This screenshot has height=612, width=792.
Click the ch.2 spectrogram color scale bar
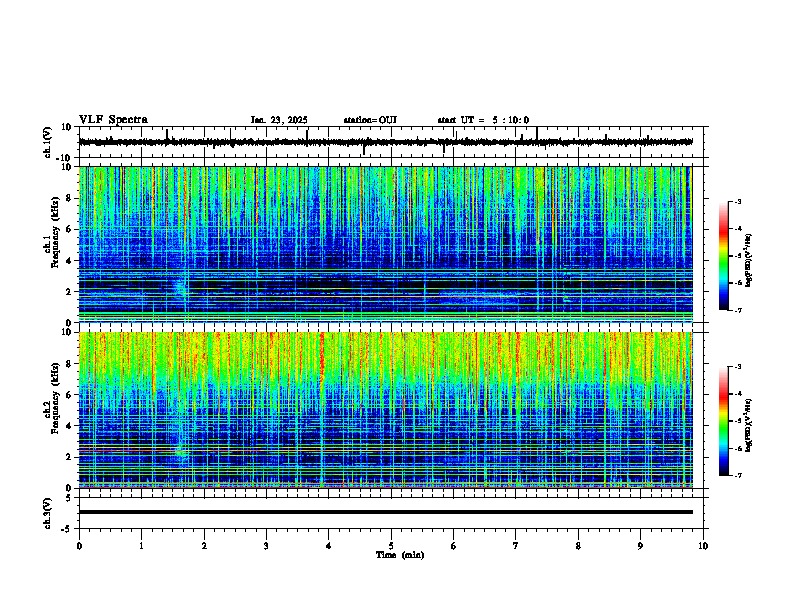point(724,421)
